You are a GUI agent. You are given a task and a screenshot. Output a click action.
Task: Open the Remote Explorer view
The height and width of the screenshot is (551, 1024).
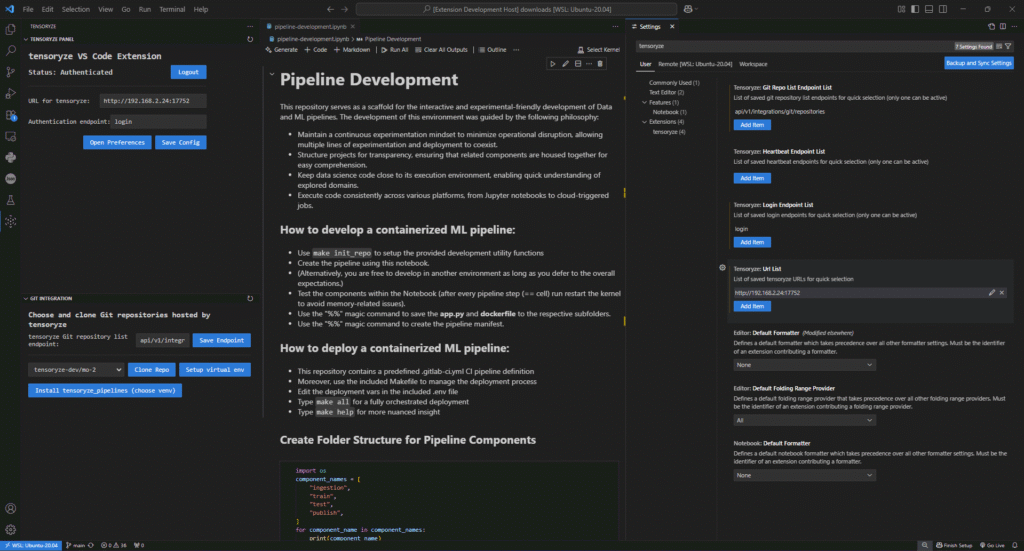(x=10, y=136)
